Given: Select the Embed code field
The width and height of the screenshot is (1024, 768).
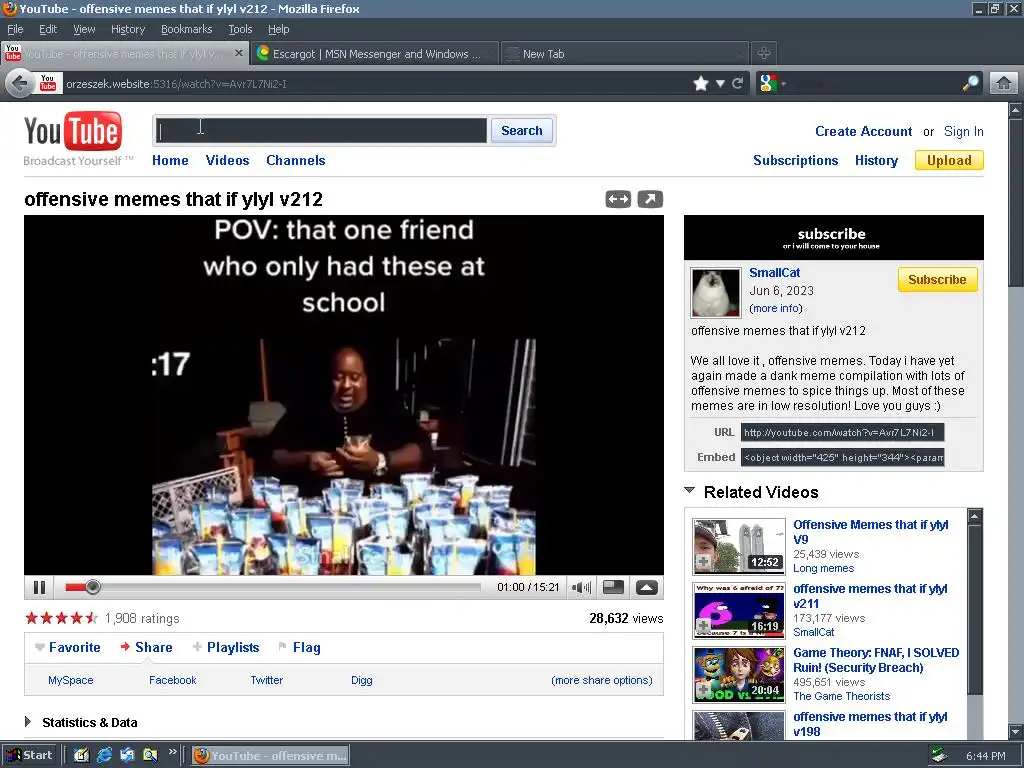Looking at the screenshot, I should click(842, 457).
